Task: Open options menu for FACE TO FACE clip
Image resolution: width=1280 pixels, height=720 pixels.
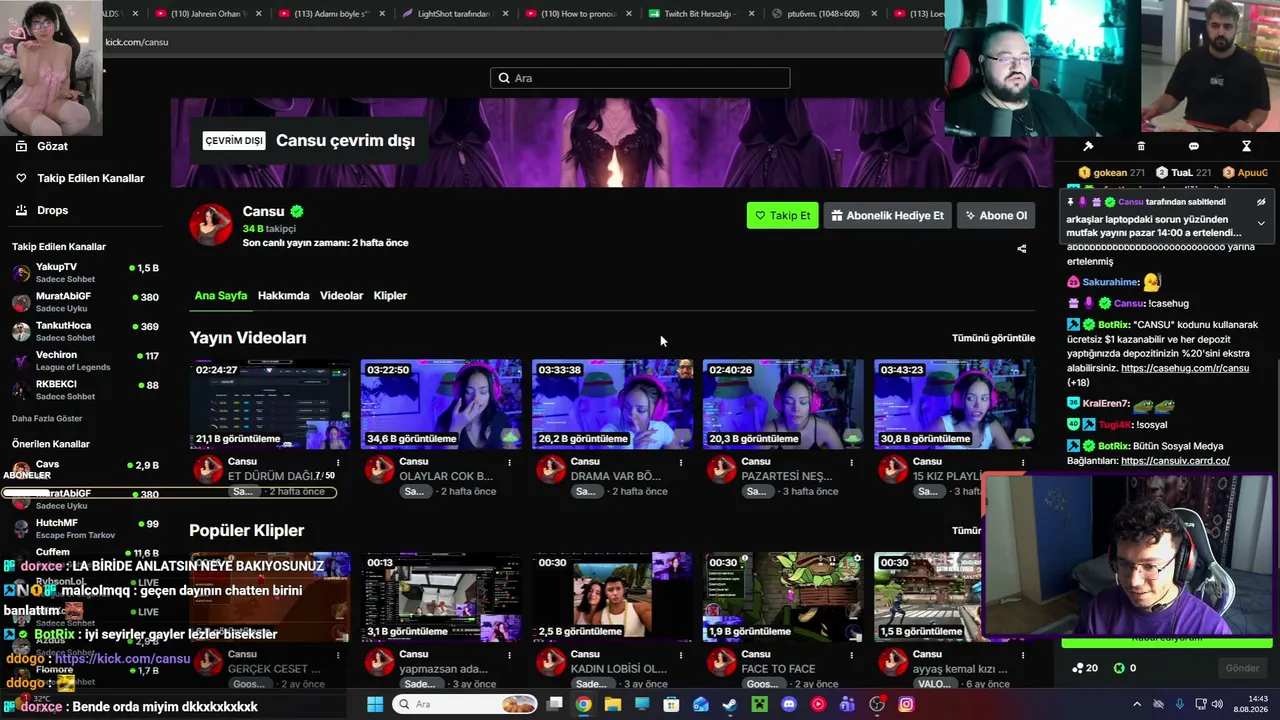Action: click(x=851, y=655)
